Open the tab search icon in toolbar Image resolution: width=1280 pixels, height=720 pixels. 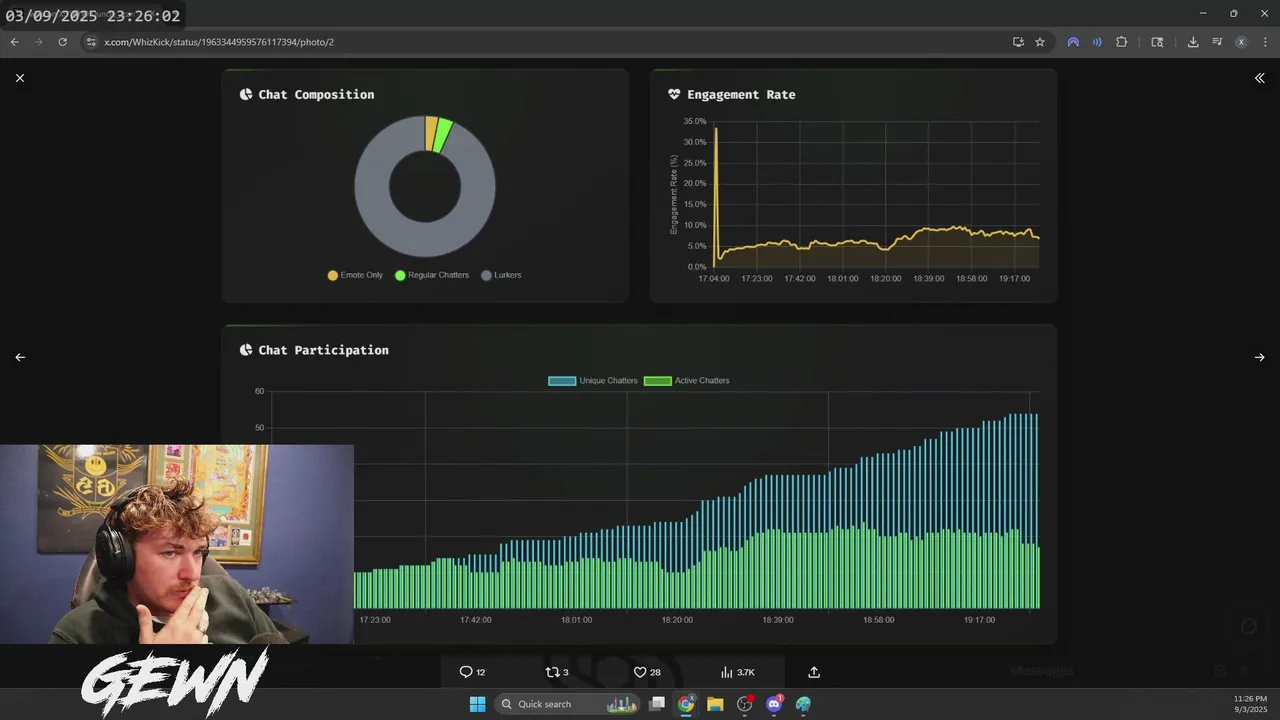(1157, 42)
